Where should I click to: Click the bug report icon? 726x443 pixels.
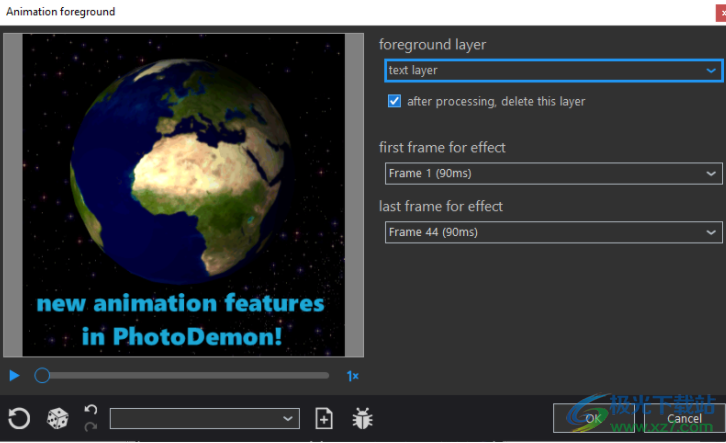point(362,418)
